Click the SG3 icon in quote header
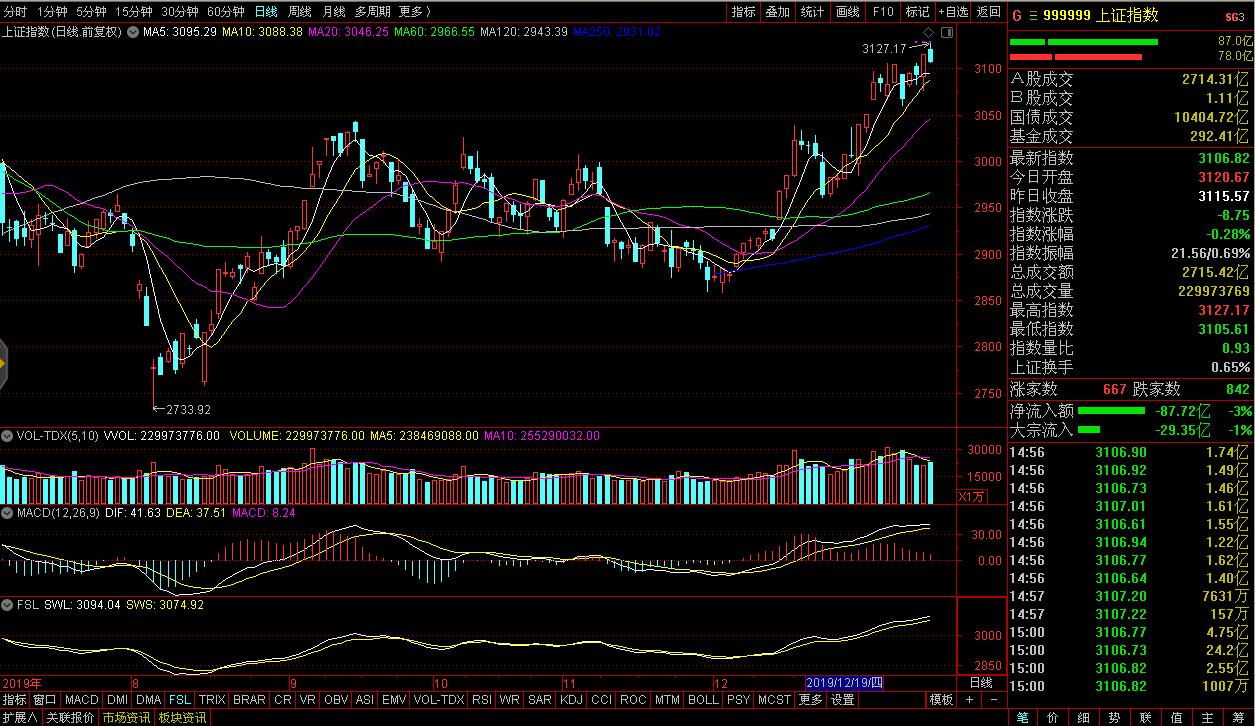This screenshot has height=726, width=1255. click(1234, 16)
